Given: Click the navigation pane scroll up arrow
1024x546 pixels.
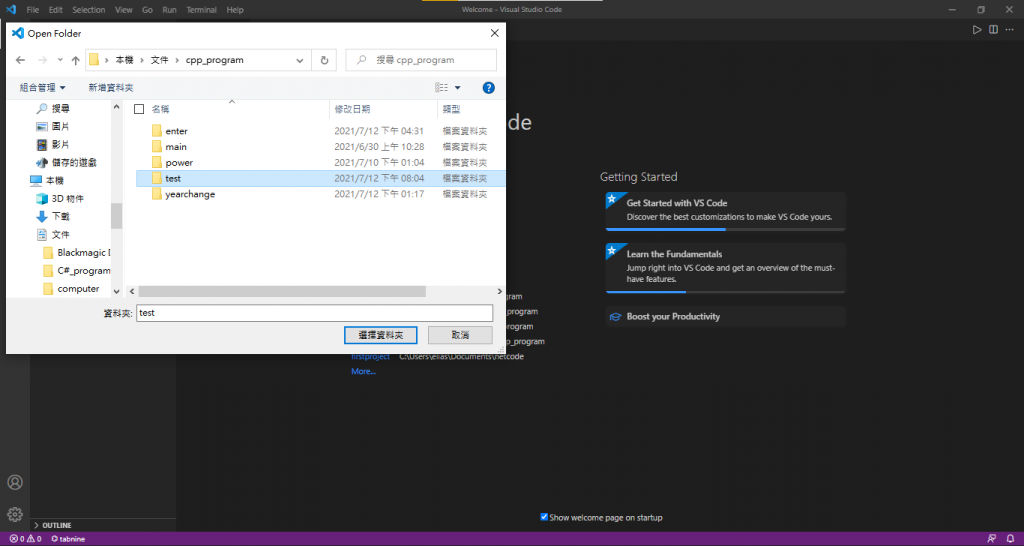Looking at the screenshot, I should pos(117,107).
